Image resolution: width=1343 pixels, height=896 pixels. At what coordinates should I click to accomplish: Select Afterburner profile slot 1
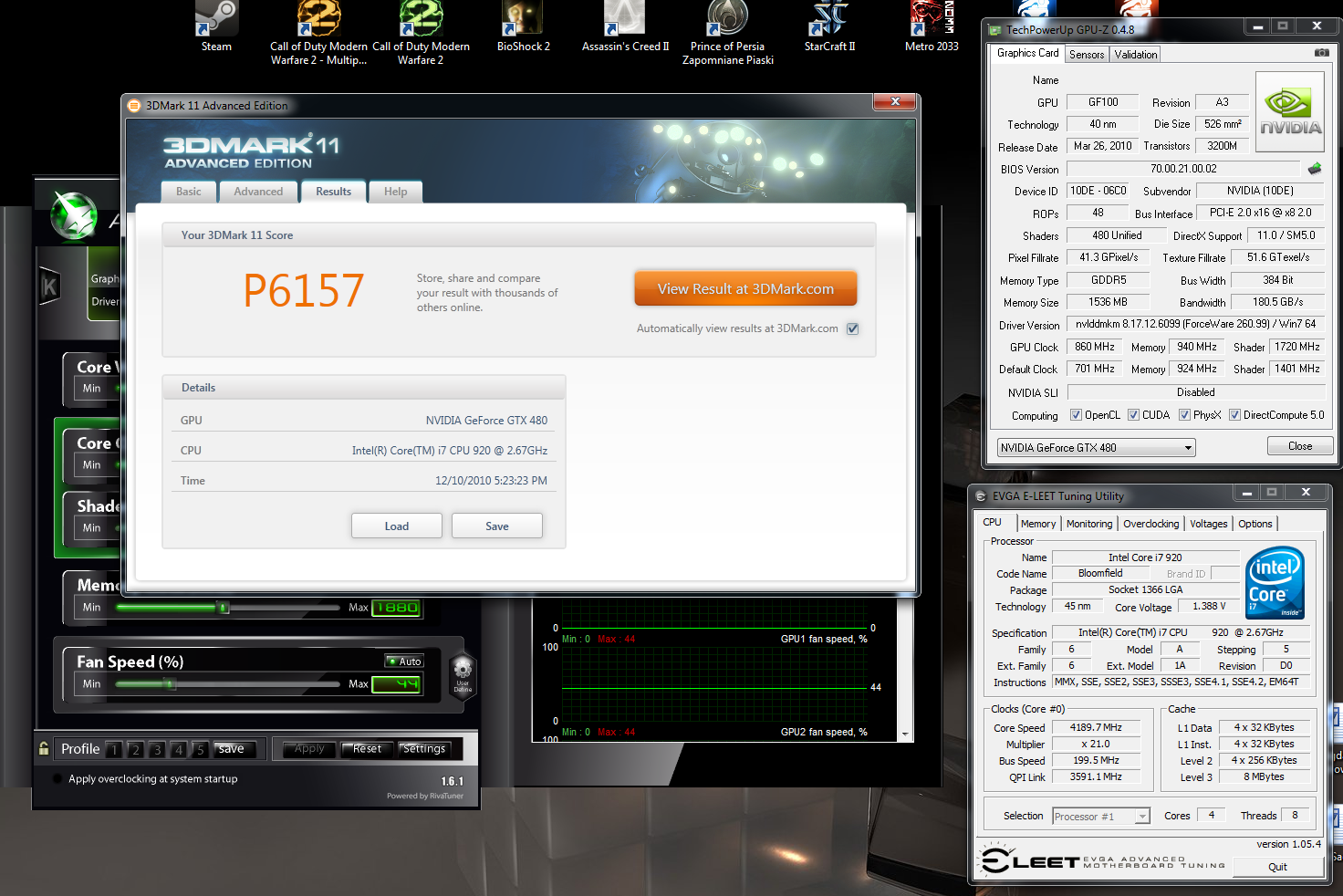(x=113, y=749)
